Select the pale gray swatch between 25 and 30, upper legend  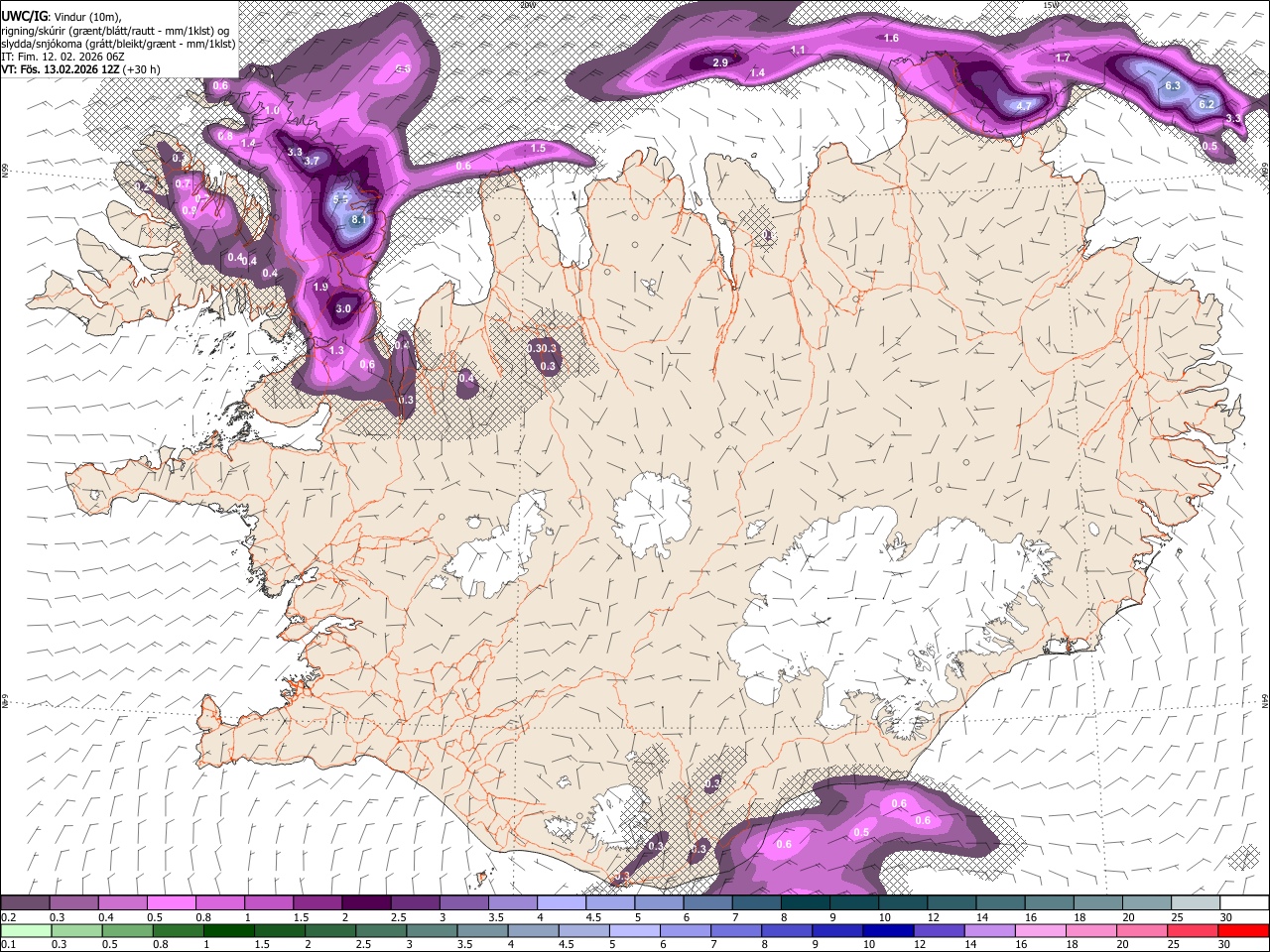pos(1198,902)
